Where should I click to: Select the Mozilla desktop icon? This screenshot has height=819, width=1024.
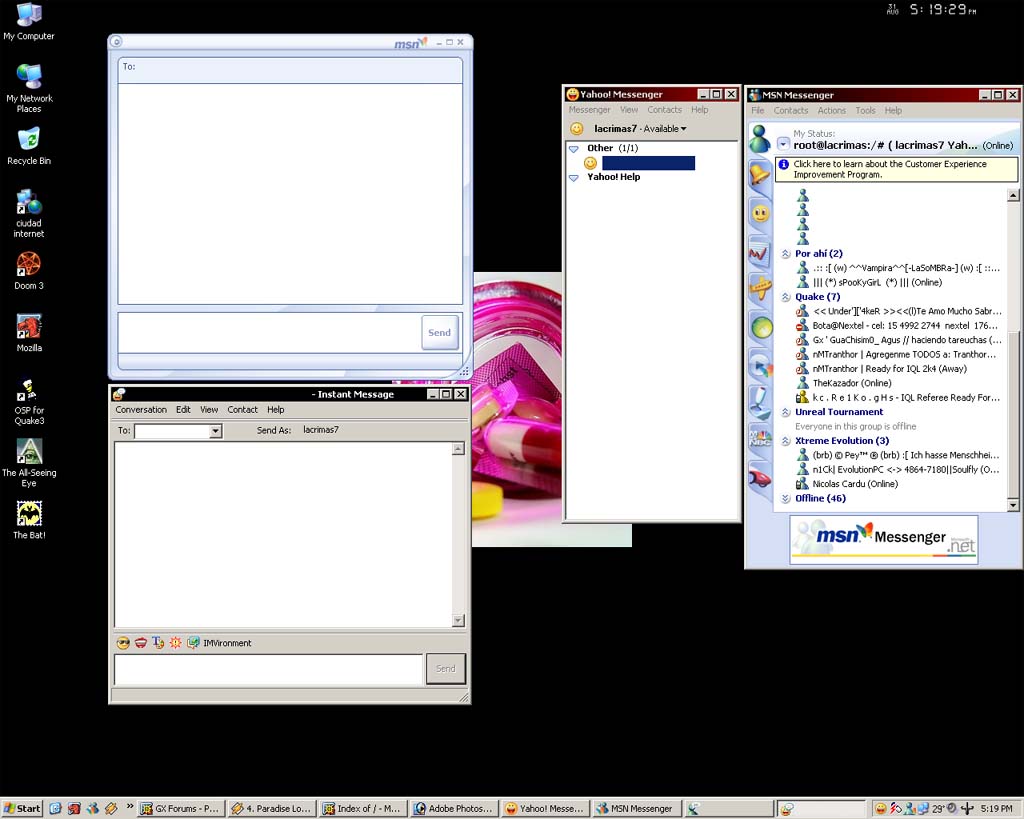(x=29, y=333)
